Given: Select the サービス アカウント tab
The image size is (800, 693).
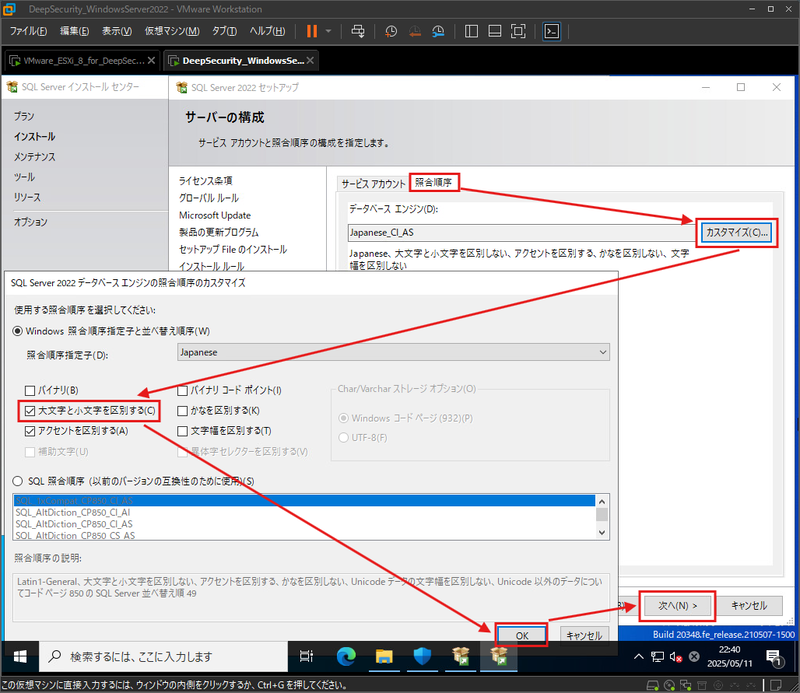Looking at the screenshot, I should pos(373,184).
